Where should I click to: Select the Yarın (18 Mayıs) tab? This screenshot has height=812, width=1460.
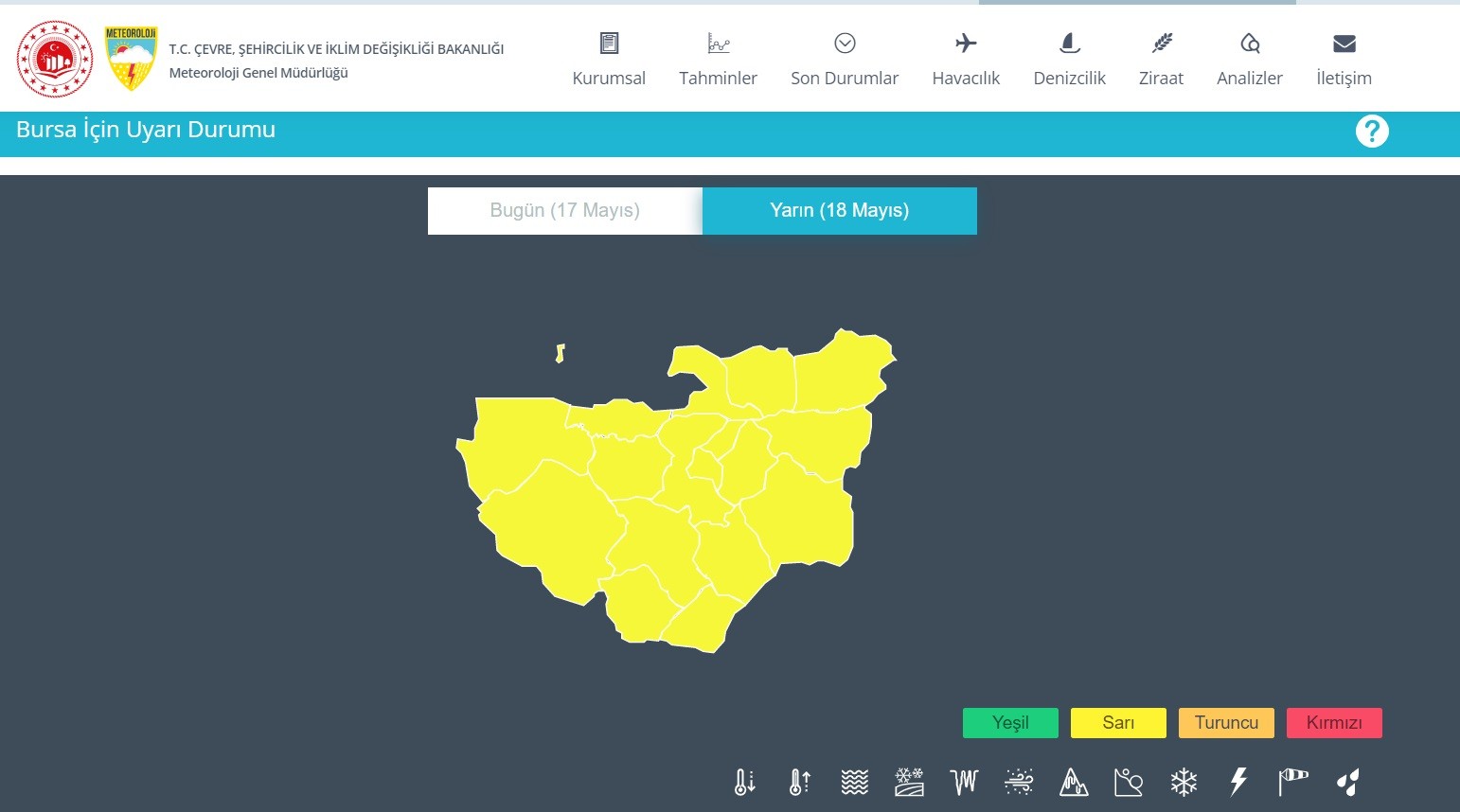pos(839,210)
